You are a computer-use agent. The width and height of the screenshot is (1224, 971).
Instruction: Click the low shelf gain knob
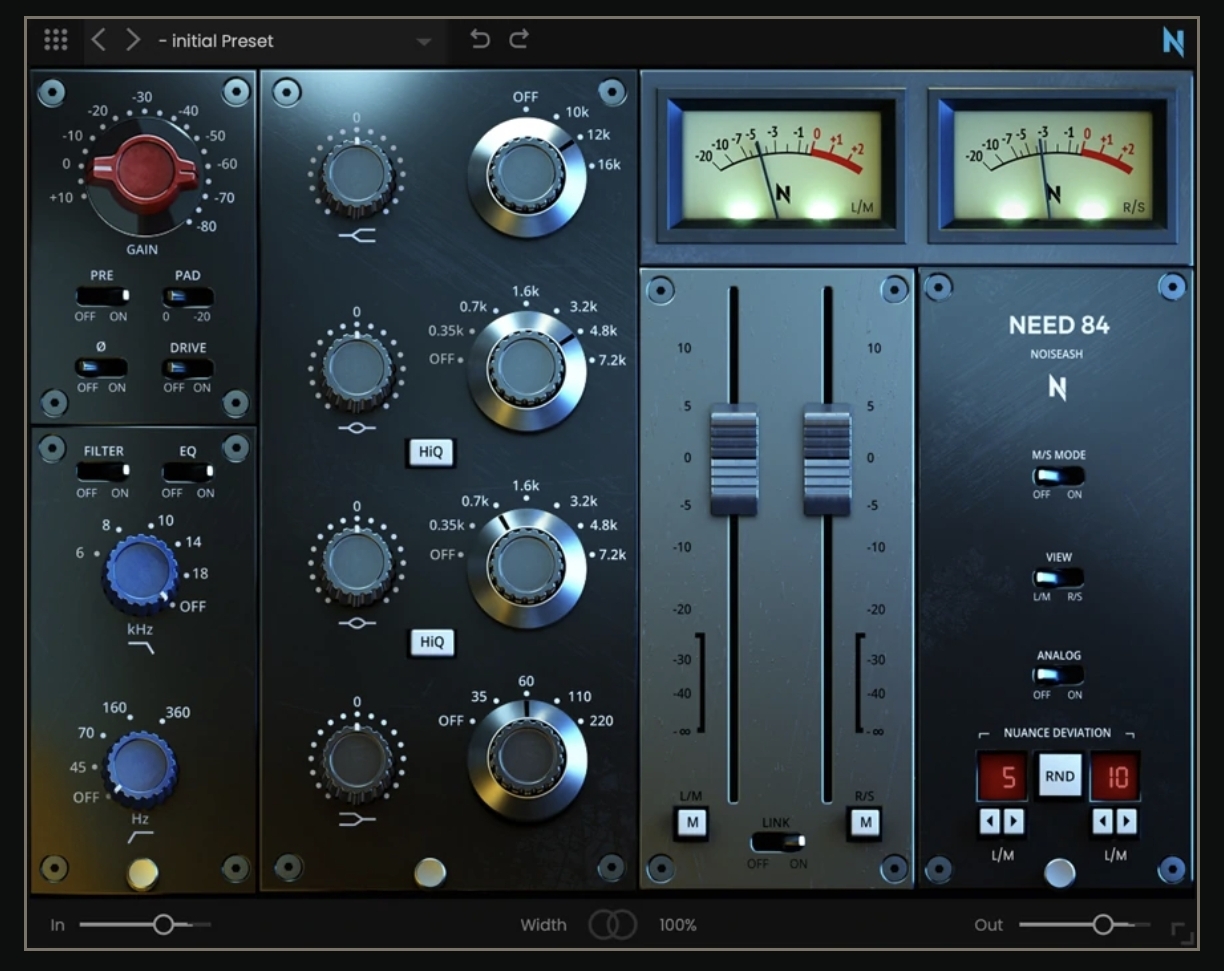click(x=357, y=761)
